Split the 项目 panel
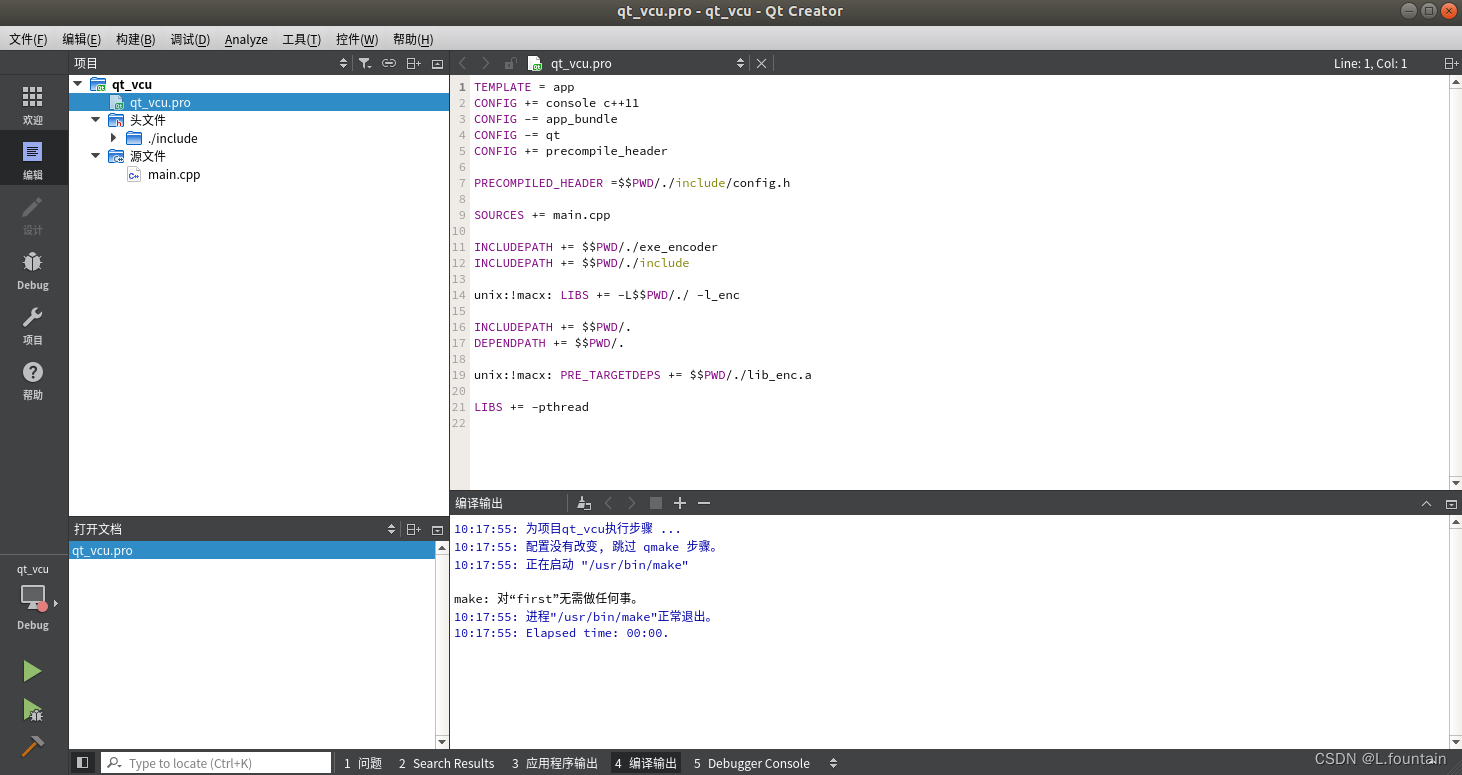The height and width of the screenshot is (775, 1462). 413,63
